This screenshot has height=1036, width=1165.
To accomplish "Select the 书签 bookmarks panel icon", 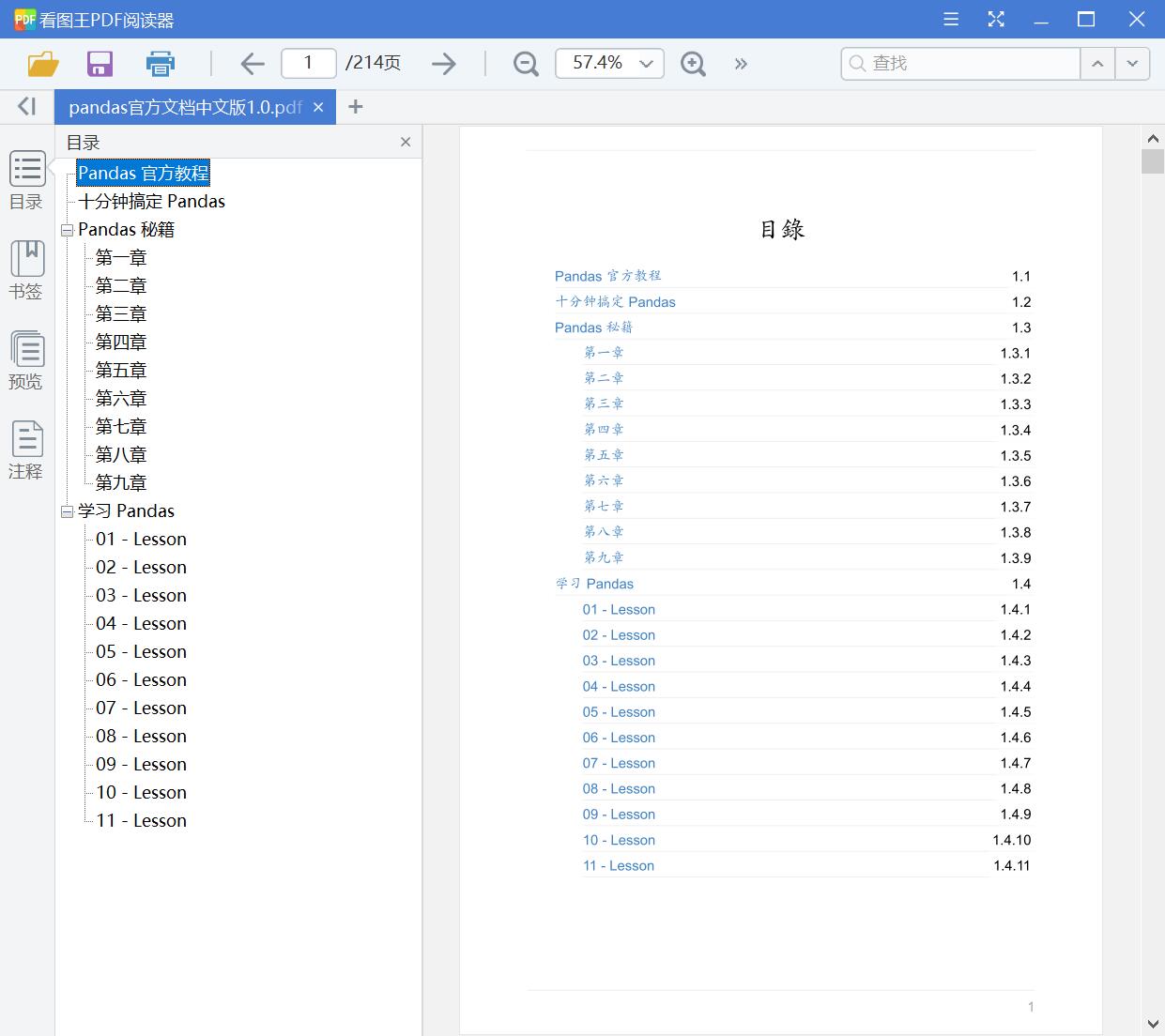I will (26, 270).
